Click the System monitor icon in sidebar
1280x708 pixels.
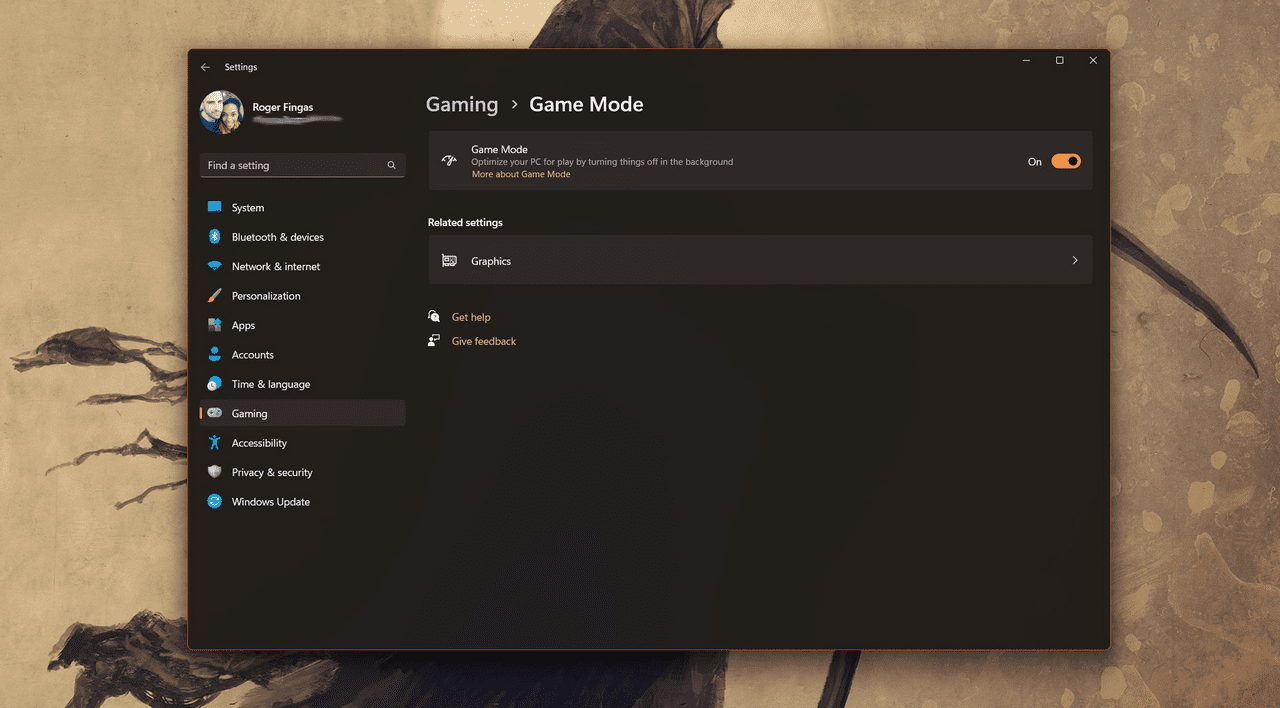[x=214, y=207]
